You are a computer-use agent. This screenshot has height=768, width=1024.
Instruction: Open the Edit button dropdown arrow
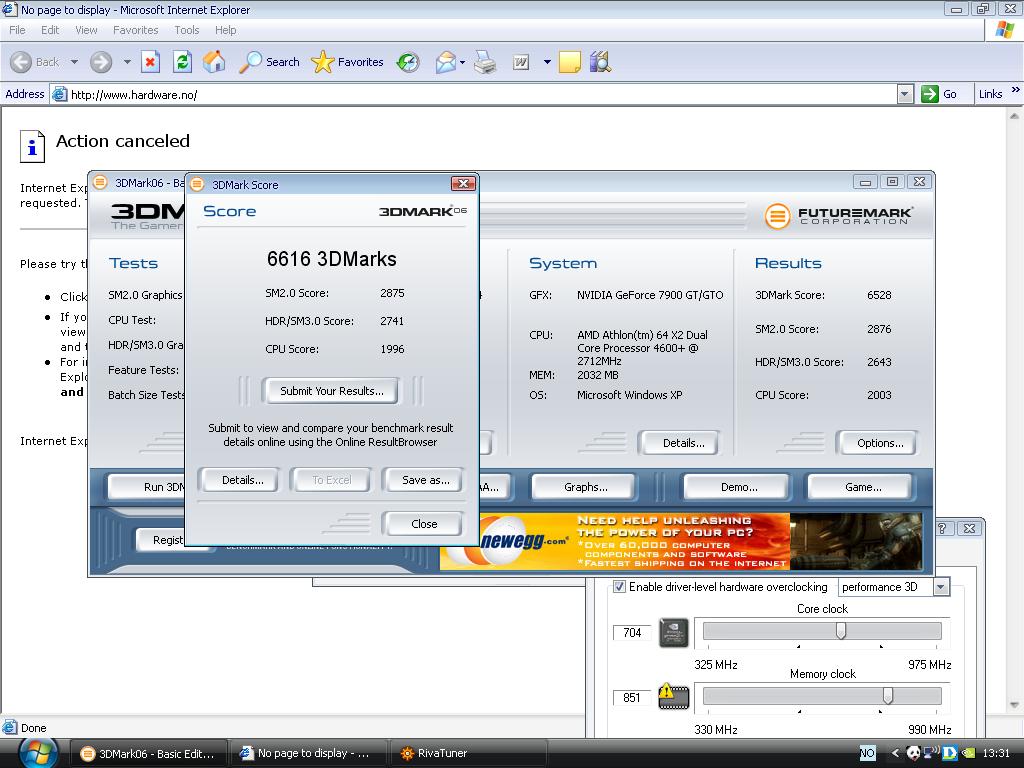547,62
